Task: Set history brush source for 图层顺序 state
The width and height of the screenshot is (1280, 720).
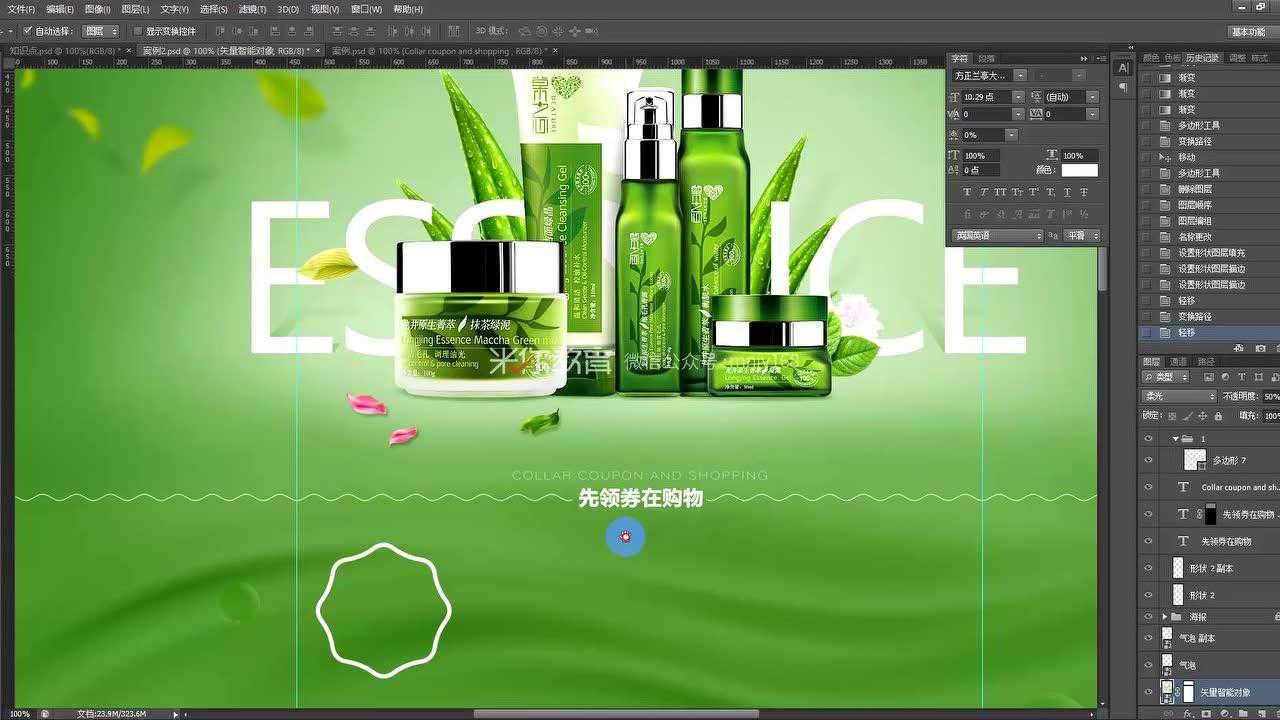Action: click(x=1147, y=205)
